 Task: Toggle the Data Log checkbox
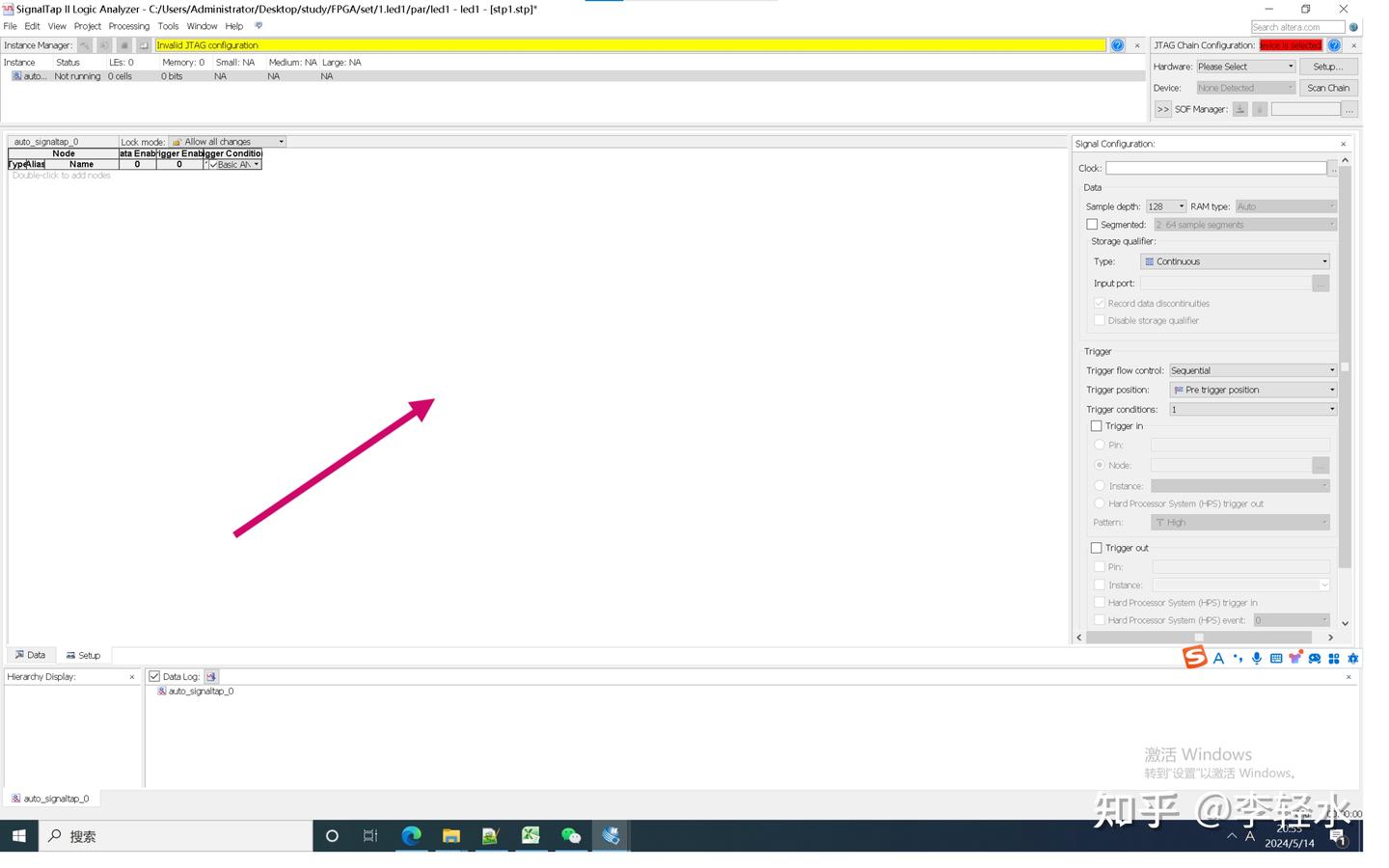pos(154,677)
